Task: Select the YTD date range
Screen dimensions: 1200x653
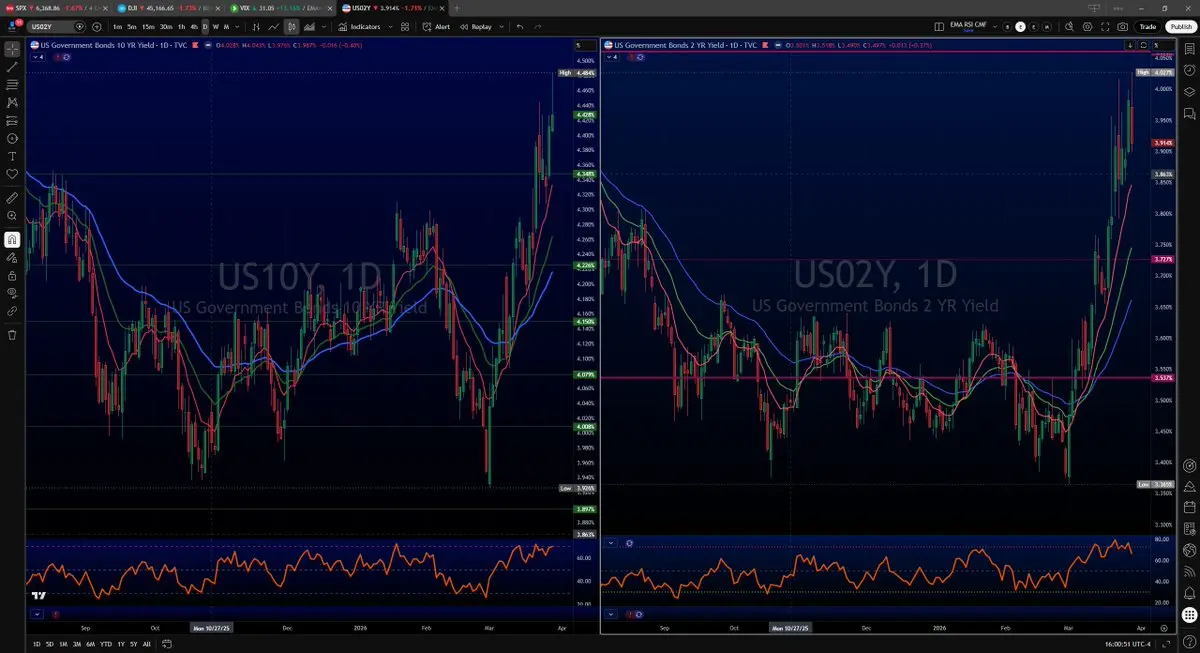Action: point(105,644)
